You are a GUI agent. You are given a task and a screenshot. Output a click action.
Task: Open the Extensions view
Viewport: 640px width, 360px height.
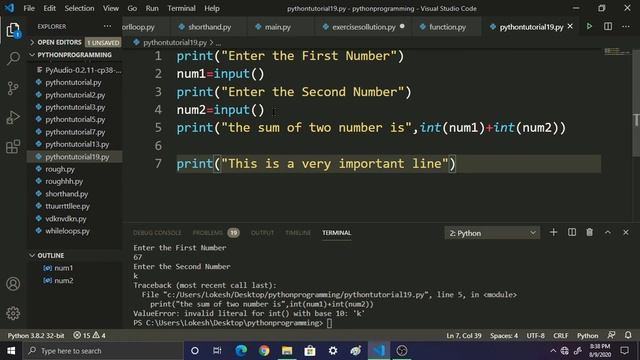[13, 147]
